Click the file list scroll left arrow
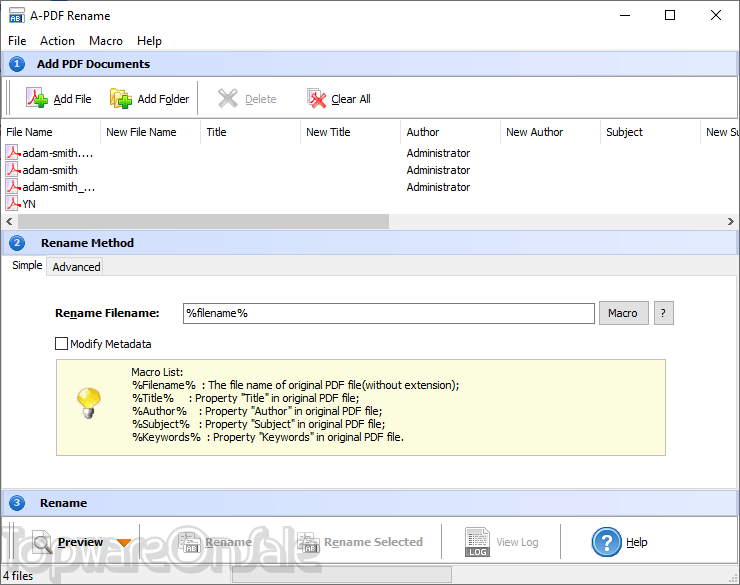The height and width of the screenshot is (585, 740). click(9, 221)
